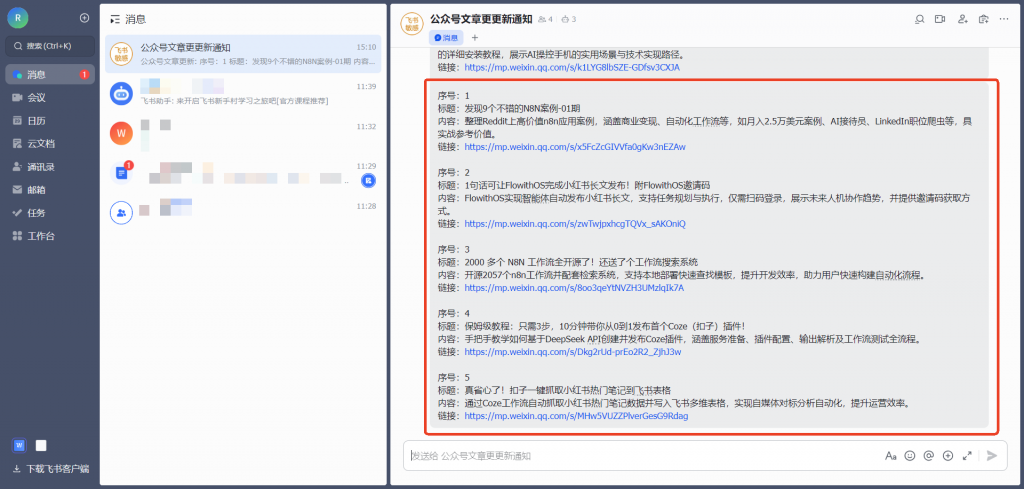The image size is (1024, 489).
Task: Expand the message editor with the arrows icon
Action: coord(967,456)
